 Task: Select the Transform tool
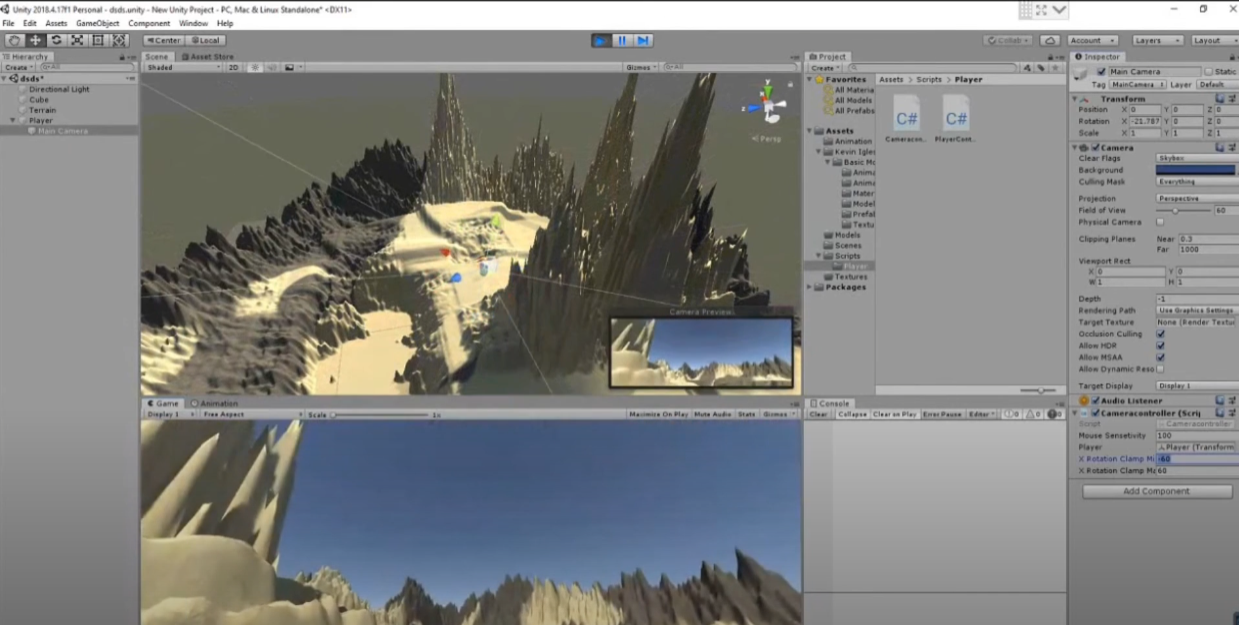(119, 40)
